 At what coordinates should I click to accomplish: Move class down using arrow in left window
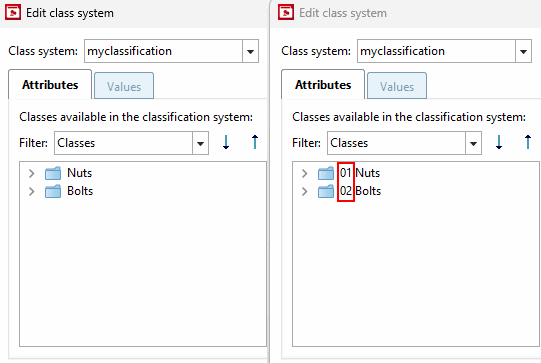pos(226,142)
